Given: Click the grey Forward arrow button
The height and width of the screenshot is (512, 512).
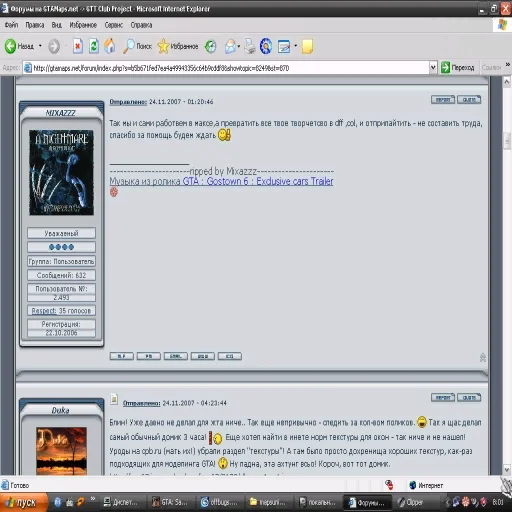Looking at the screenshot, I should pyautogui.click(x=54, y=46).
